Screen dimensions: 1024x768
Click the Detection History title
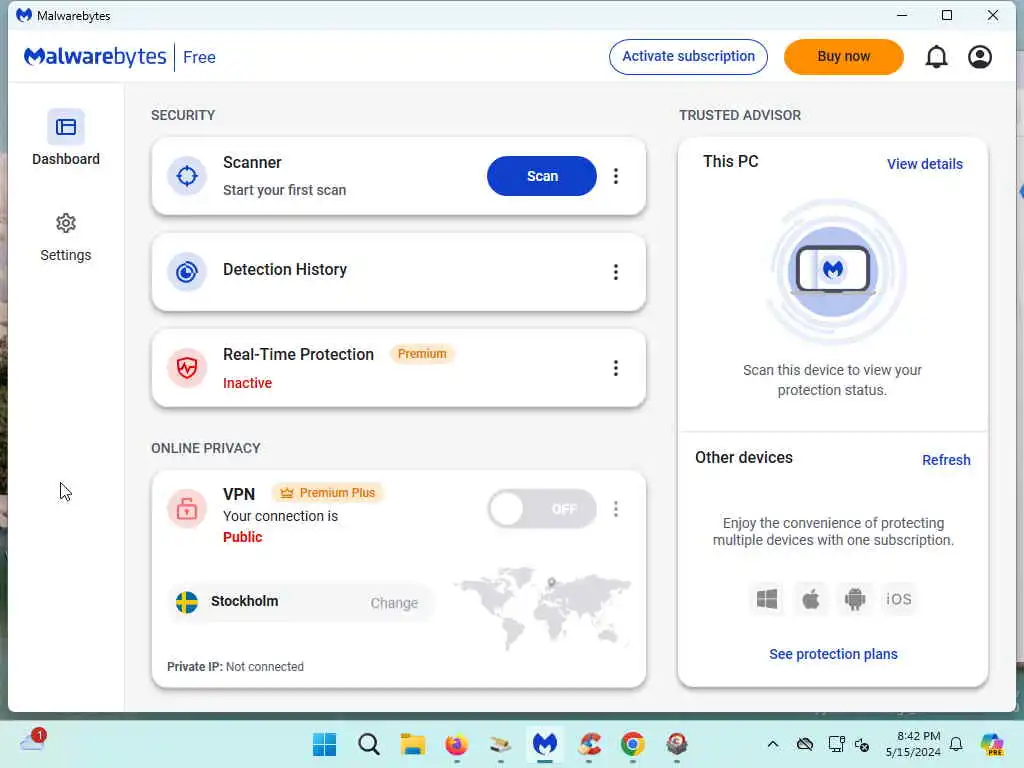285,269
